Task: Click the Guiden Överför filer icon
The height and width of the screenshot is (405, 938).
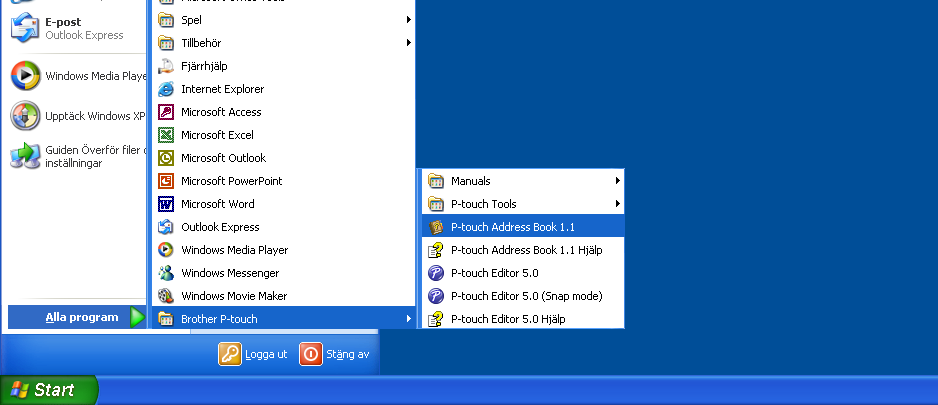Action: [25, 156]
